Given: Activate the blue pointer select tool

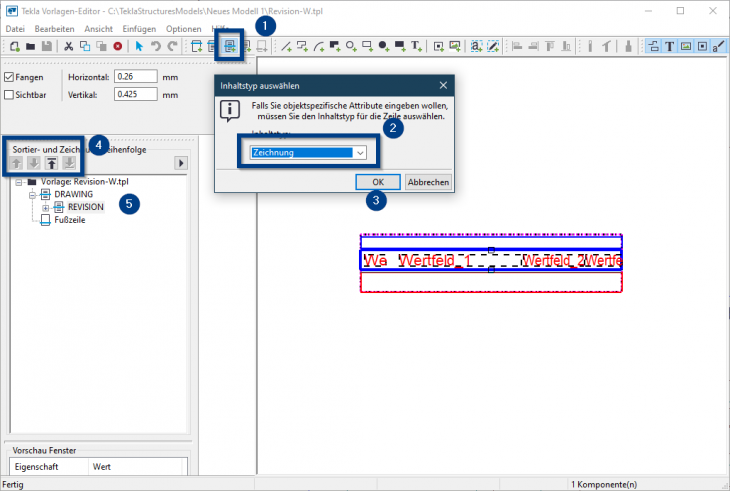Looking at the screenshot, I should pos(139,46).
